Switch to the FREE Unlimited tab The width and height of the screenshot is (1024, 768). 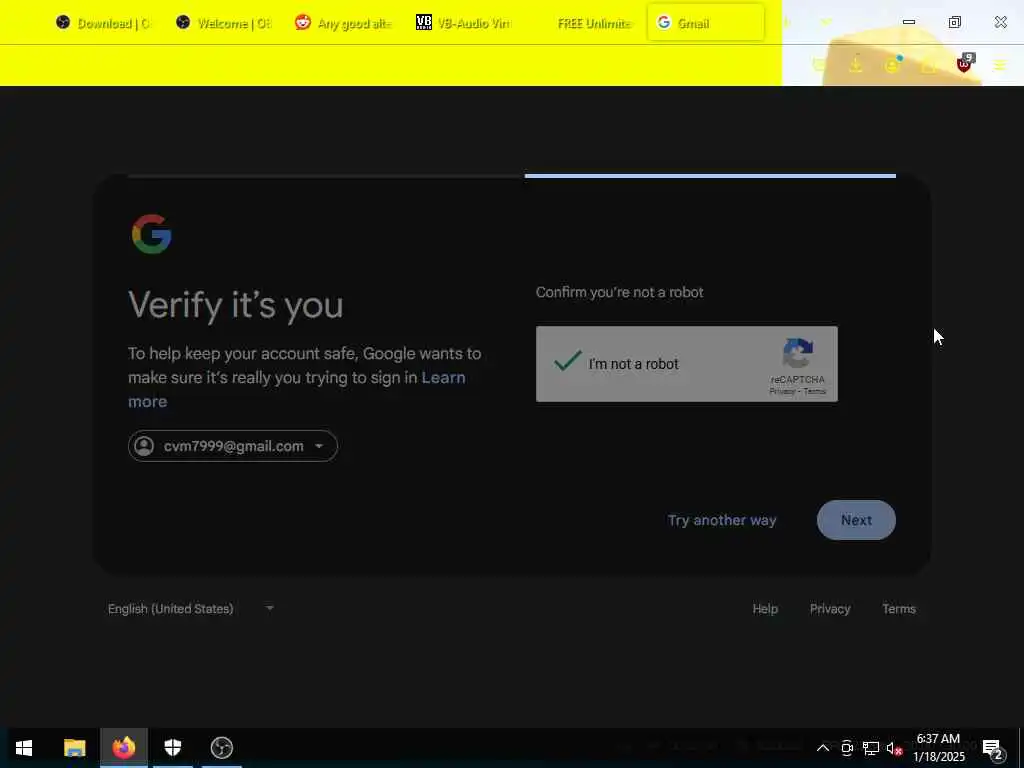pyautogui.click(x=583, y=23)
